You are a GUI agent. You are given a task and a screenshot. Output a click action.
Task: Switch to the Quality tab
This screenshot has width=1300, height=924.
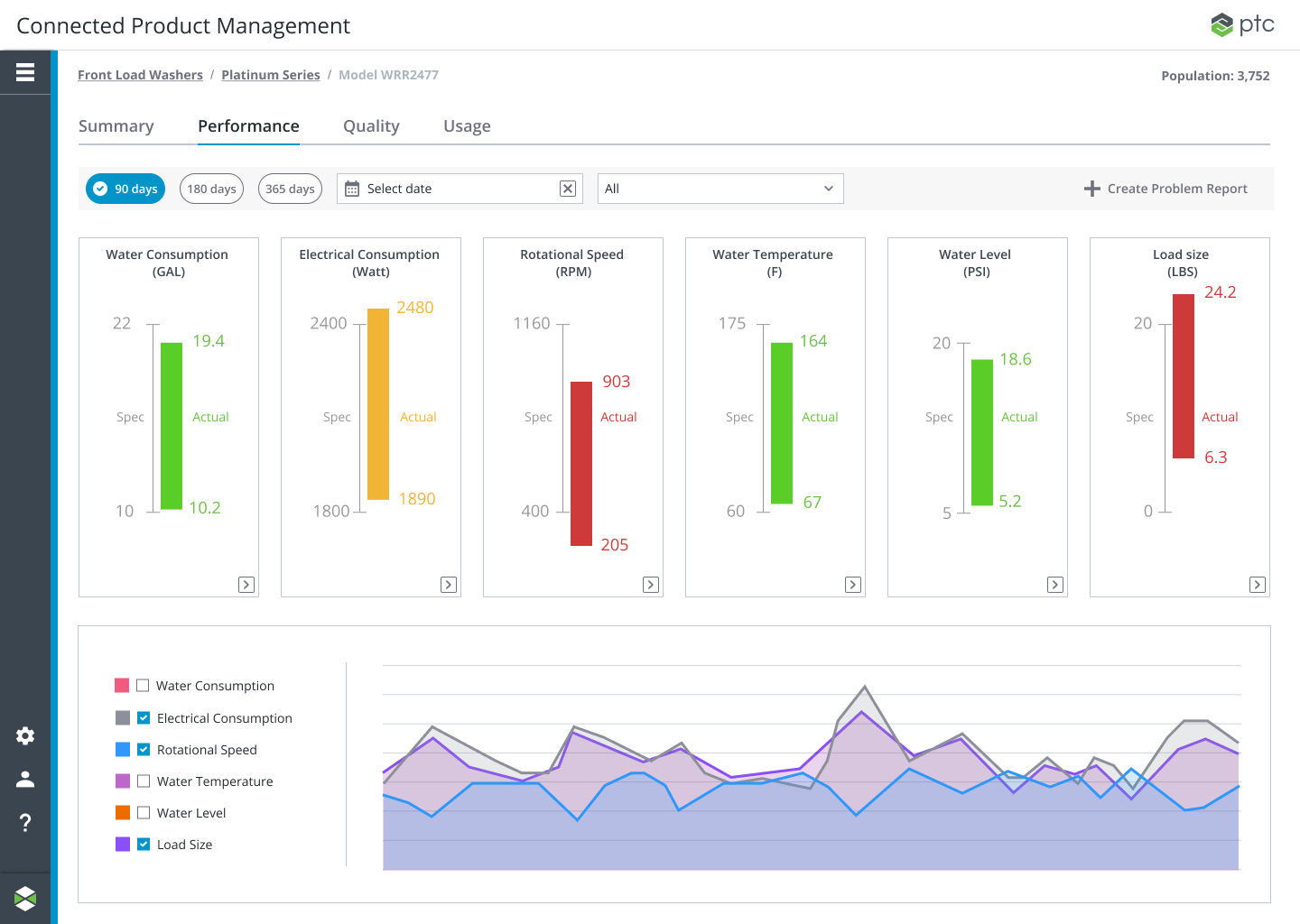371,126
